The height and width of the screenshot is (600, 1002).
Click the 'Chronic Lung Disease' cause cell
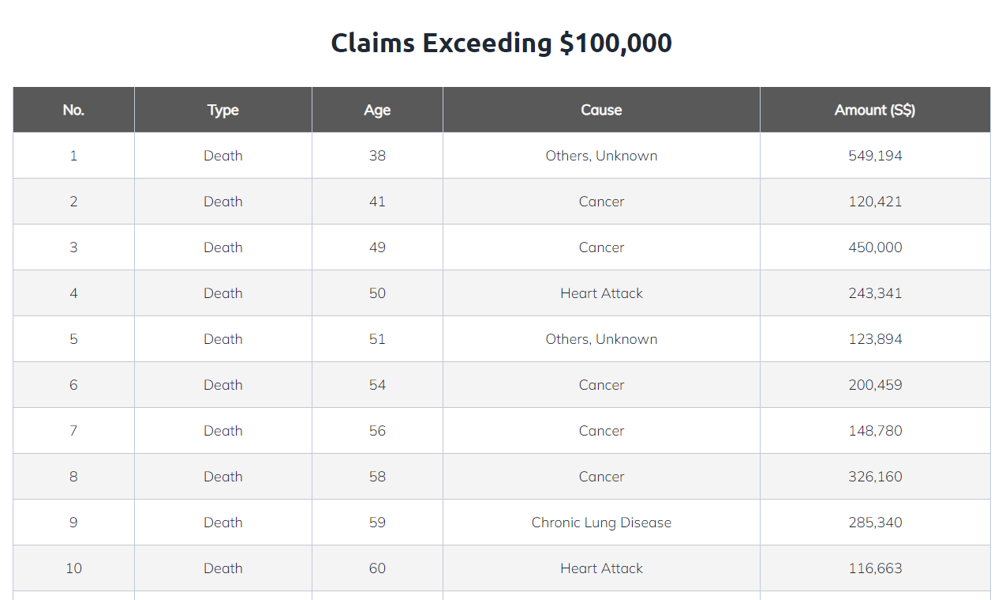click(x=601, y=523)
